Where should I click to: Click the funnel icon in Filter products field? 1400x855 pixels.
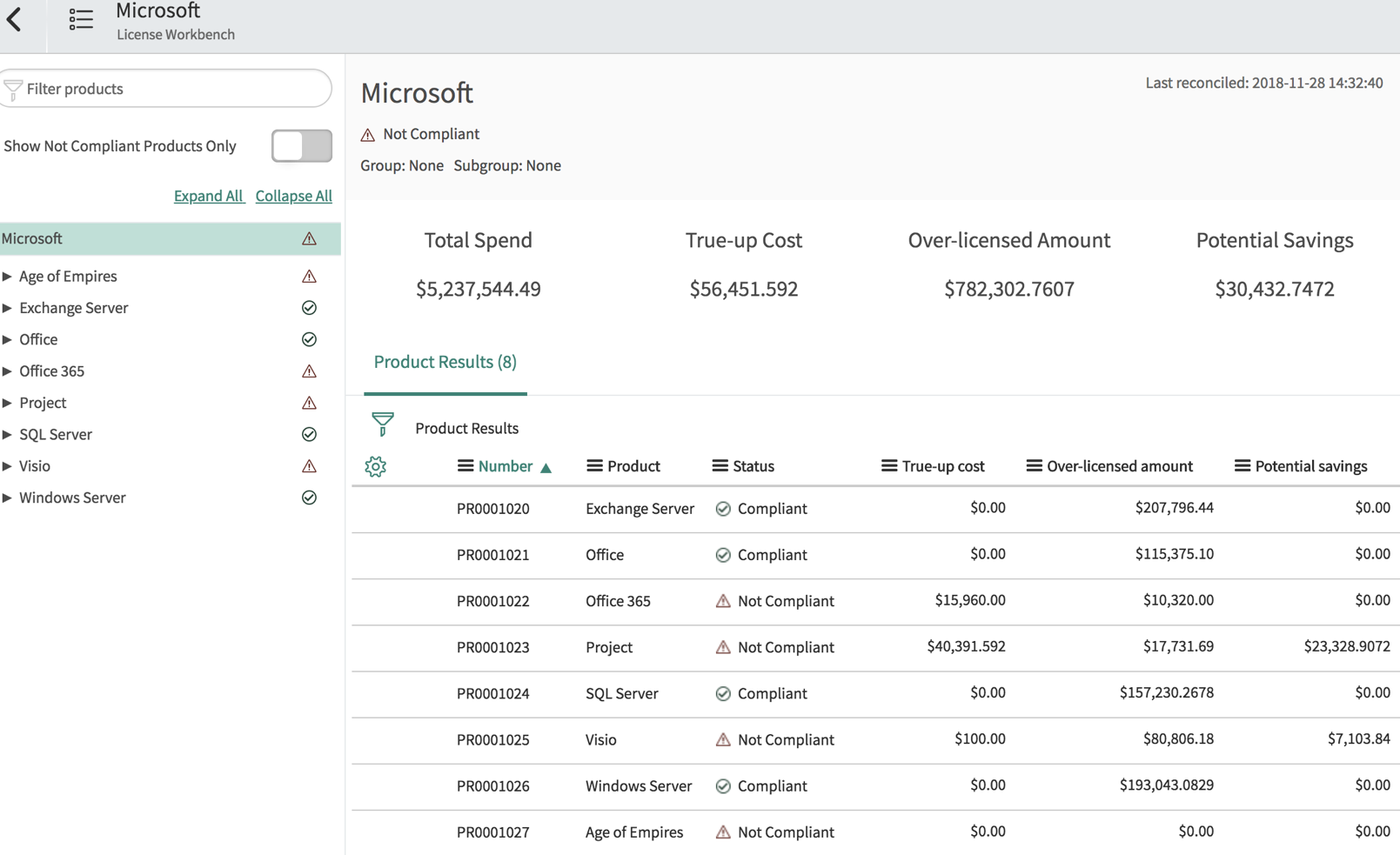pos(13,89)
